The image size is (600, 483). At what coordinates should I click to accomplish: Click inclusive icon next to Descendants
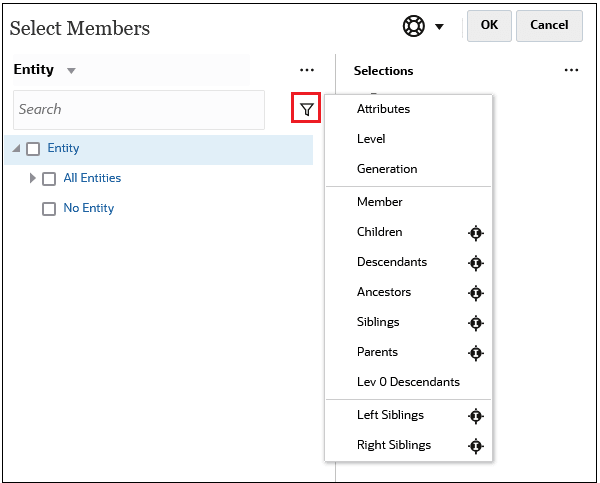tap(476, 263)
